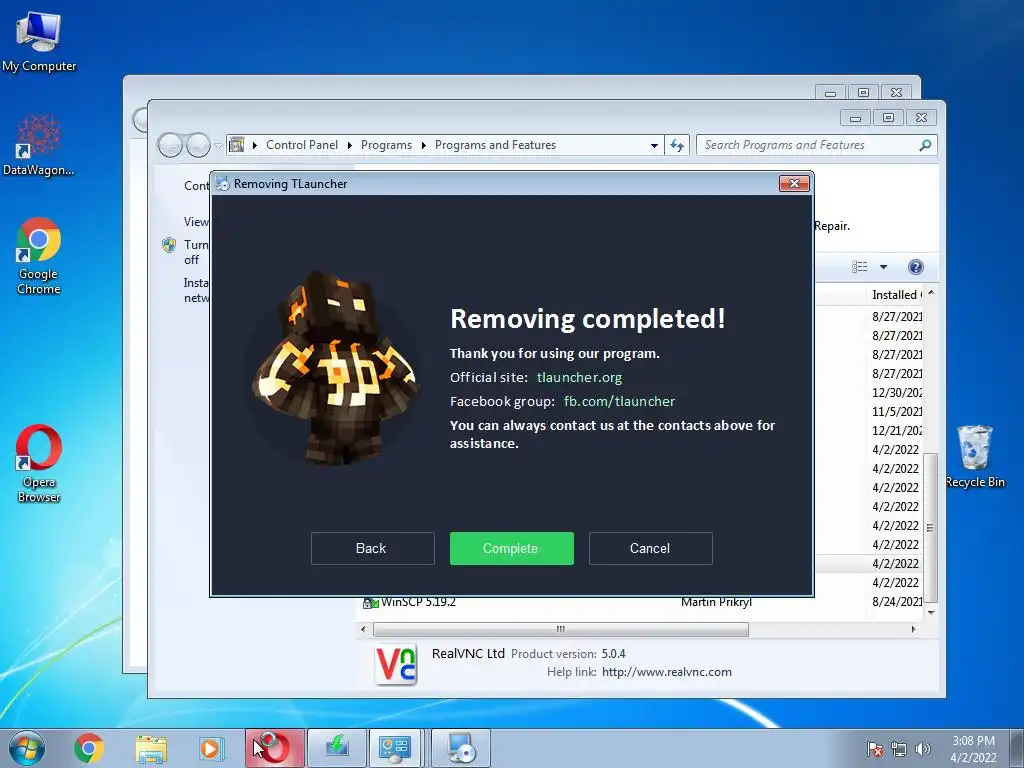Click the Back navigation arrow in Control Panel
The image size is (1024, 768).
170,145
